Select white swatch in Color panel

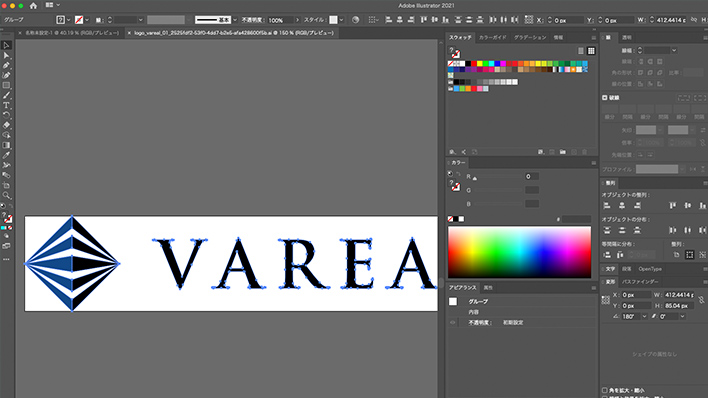click(x=461, y=219)
